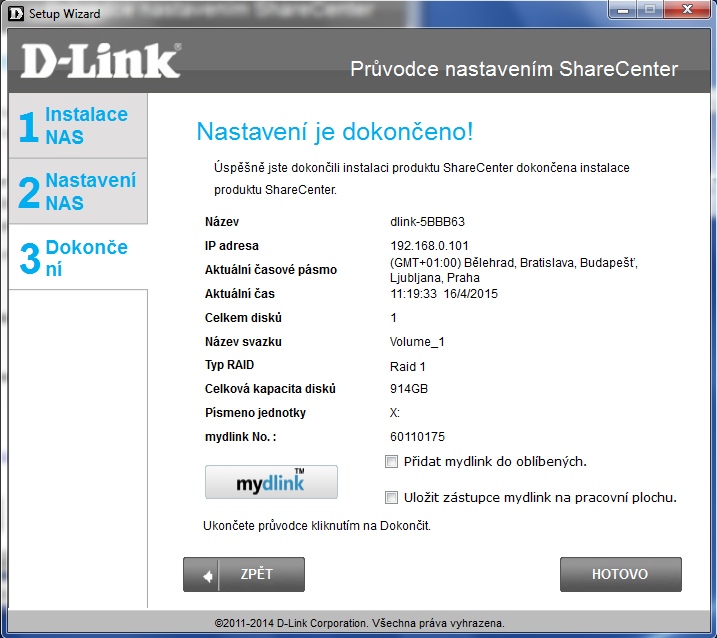Click the 'Aktuální časové pásmo' label
The image size is (717, 638).
pos(271,270)
